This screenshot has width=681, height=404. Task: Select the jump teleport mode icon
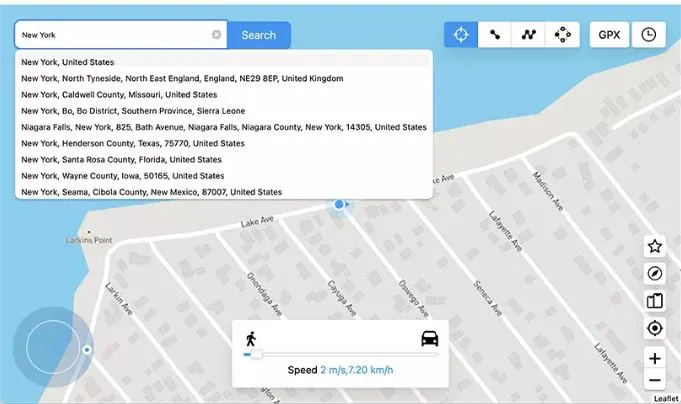[x=563, y=35]
